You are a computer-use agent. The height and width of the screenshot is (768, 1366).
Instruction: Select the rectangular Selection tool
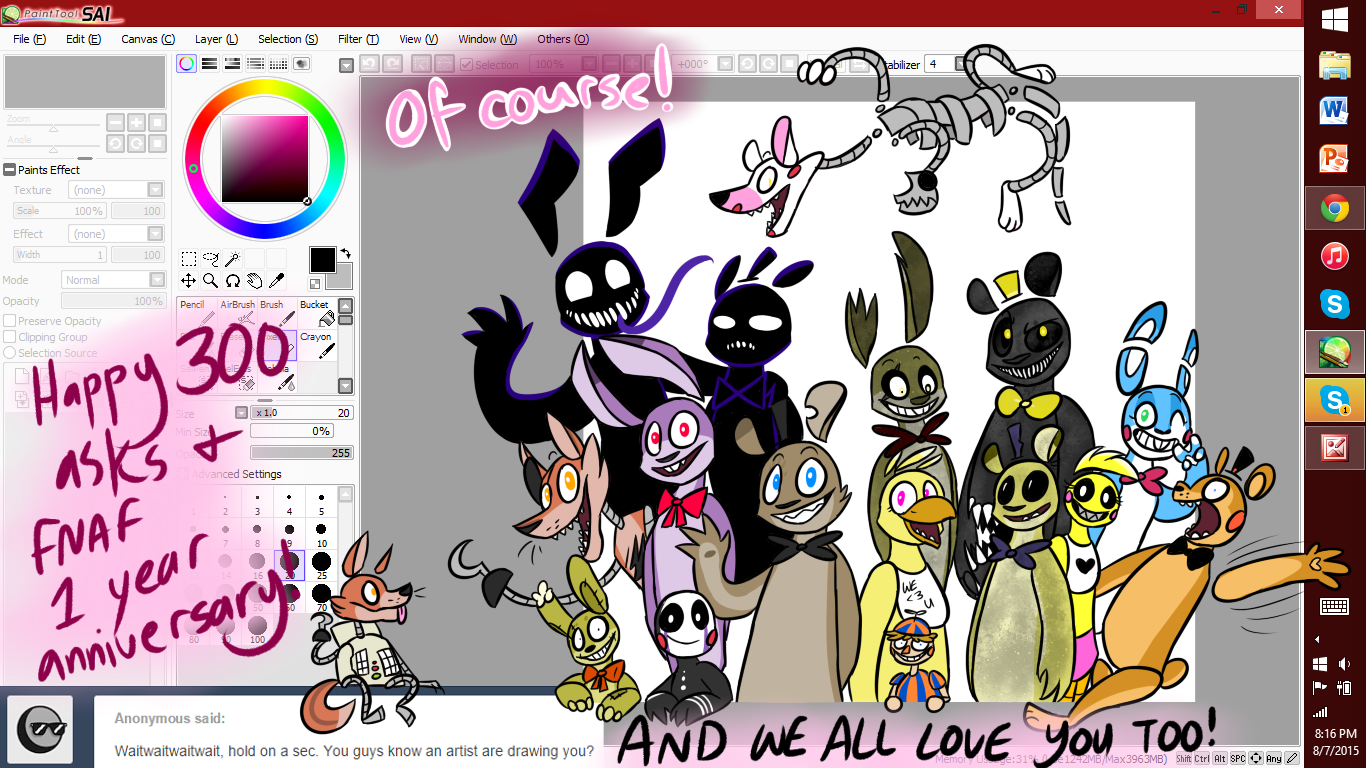188,259
